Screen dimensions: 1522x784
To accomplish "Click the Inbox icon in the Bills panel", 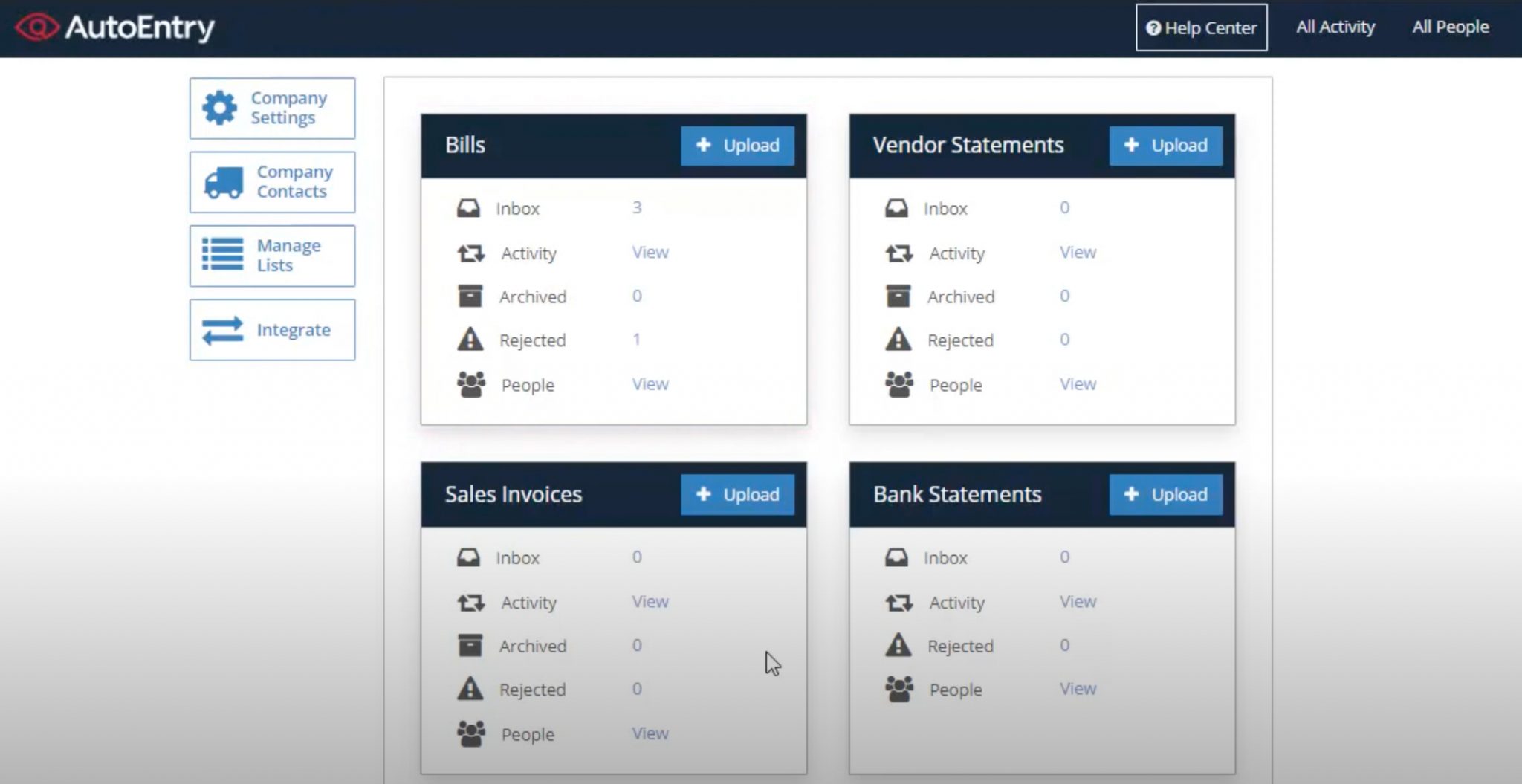I will [470, 207].
